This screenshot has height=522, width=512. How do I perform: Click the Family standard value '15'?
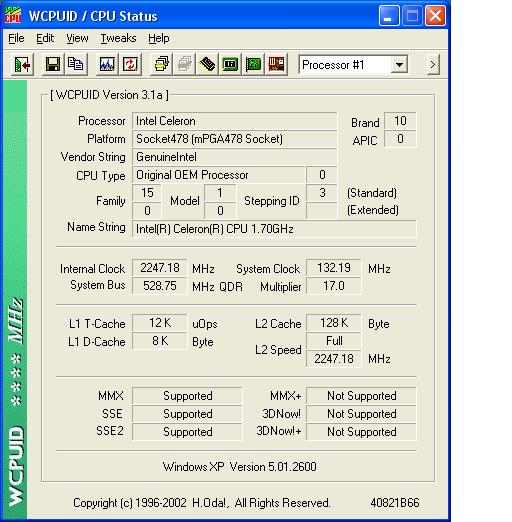(x=147, y=193)
